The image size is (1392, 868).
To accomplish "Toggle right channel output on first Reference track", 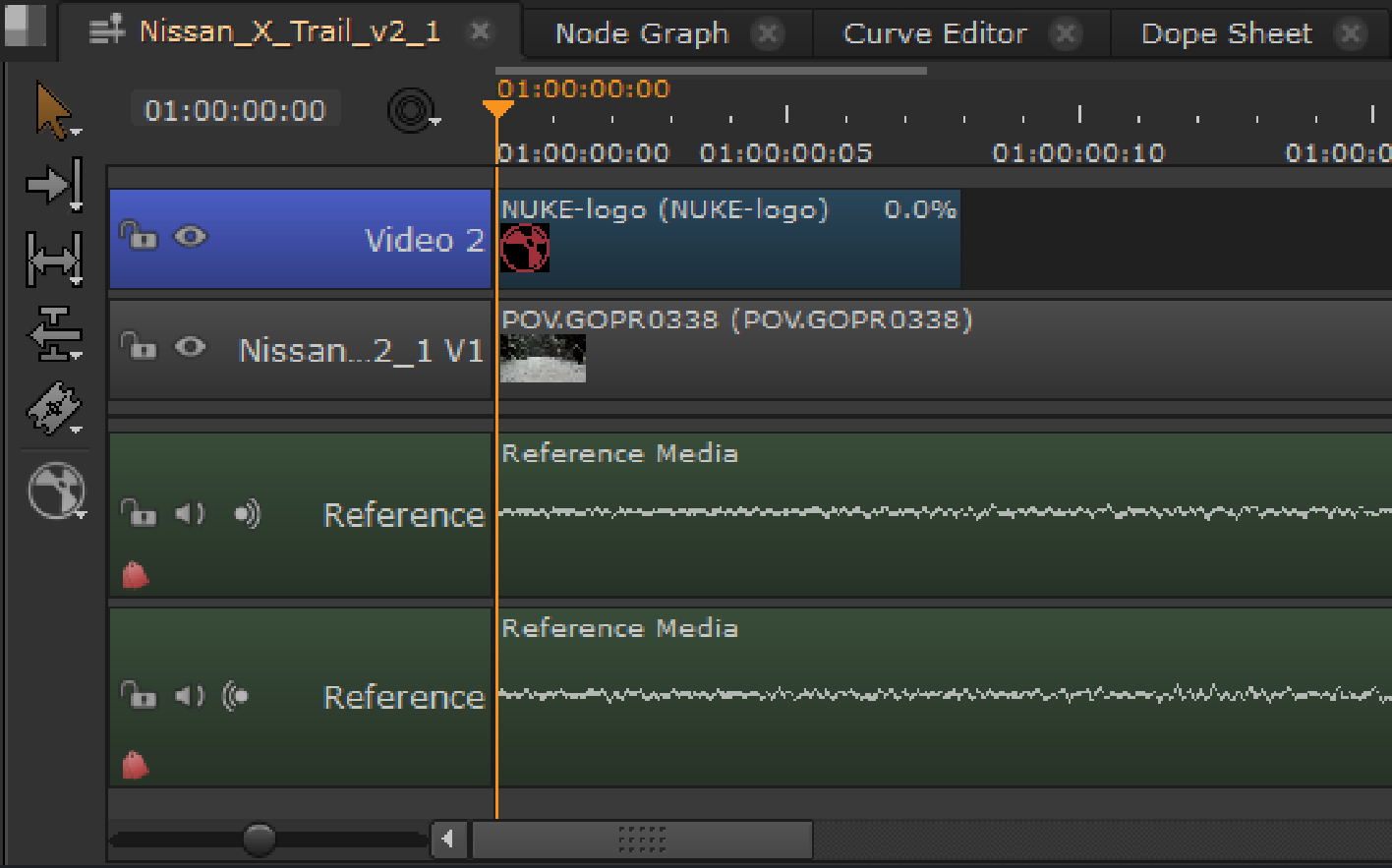I will [247, 513].
